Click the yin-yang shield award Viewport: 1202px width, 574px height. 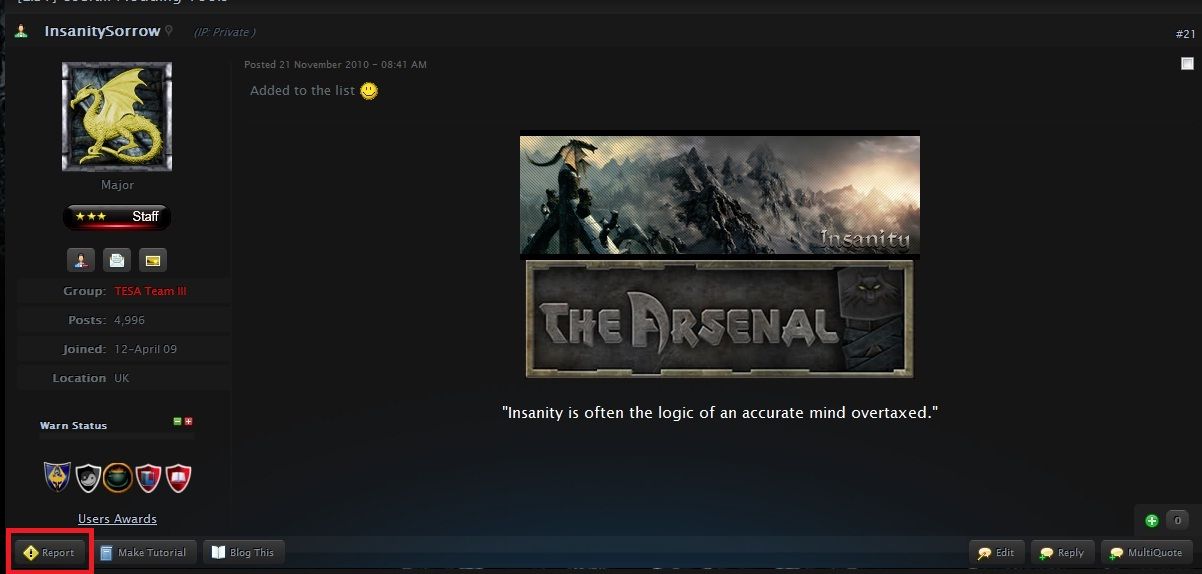88,478
